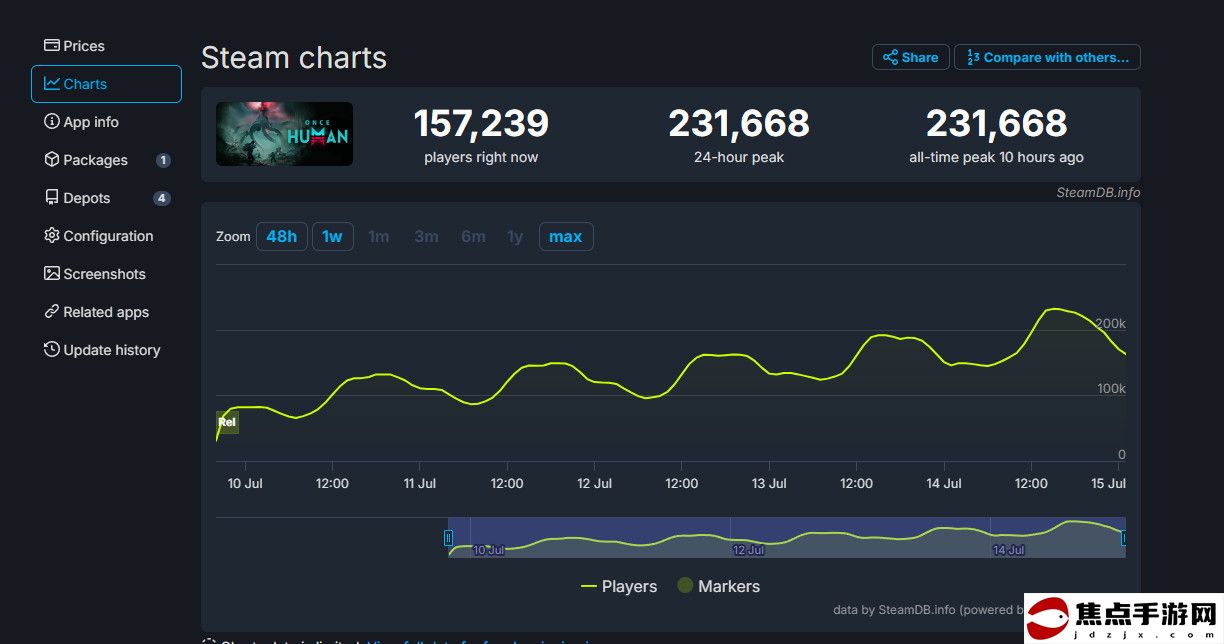The image size is (1224, 644).
Task: Click the 157,239 players right now value
Action: [x=481, y=123]
